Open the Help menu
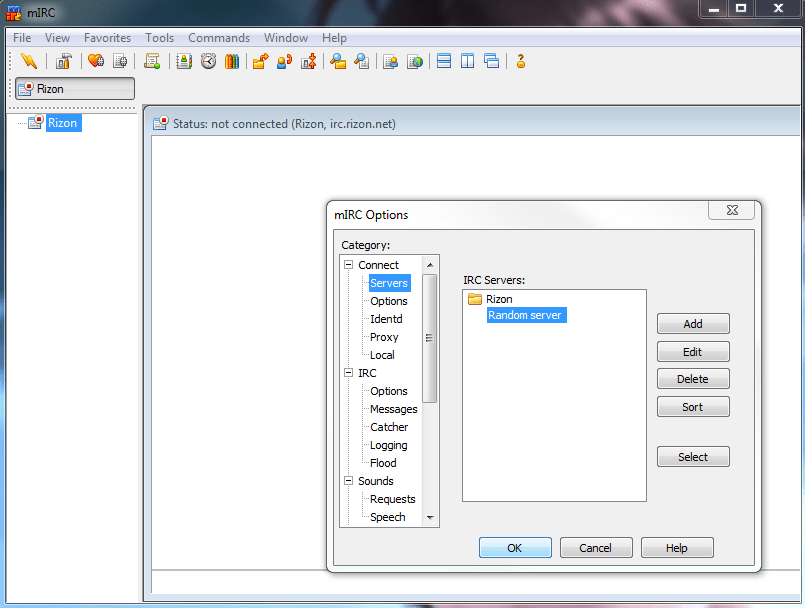Image resolution: width=805 pixels, height=608 pixels. (334, 38)
